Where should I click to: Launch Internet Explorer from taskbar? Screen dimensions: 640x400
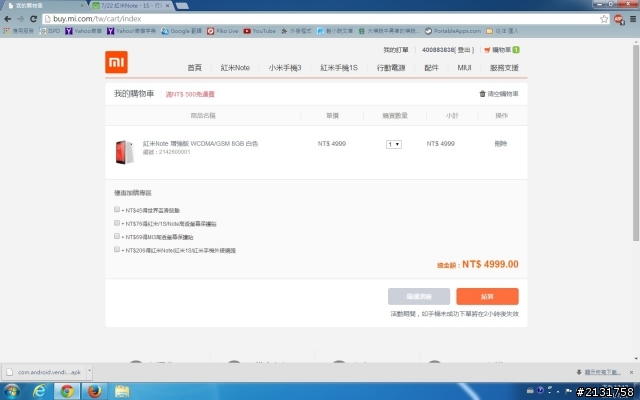pos(40,391)
